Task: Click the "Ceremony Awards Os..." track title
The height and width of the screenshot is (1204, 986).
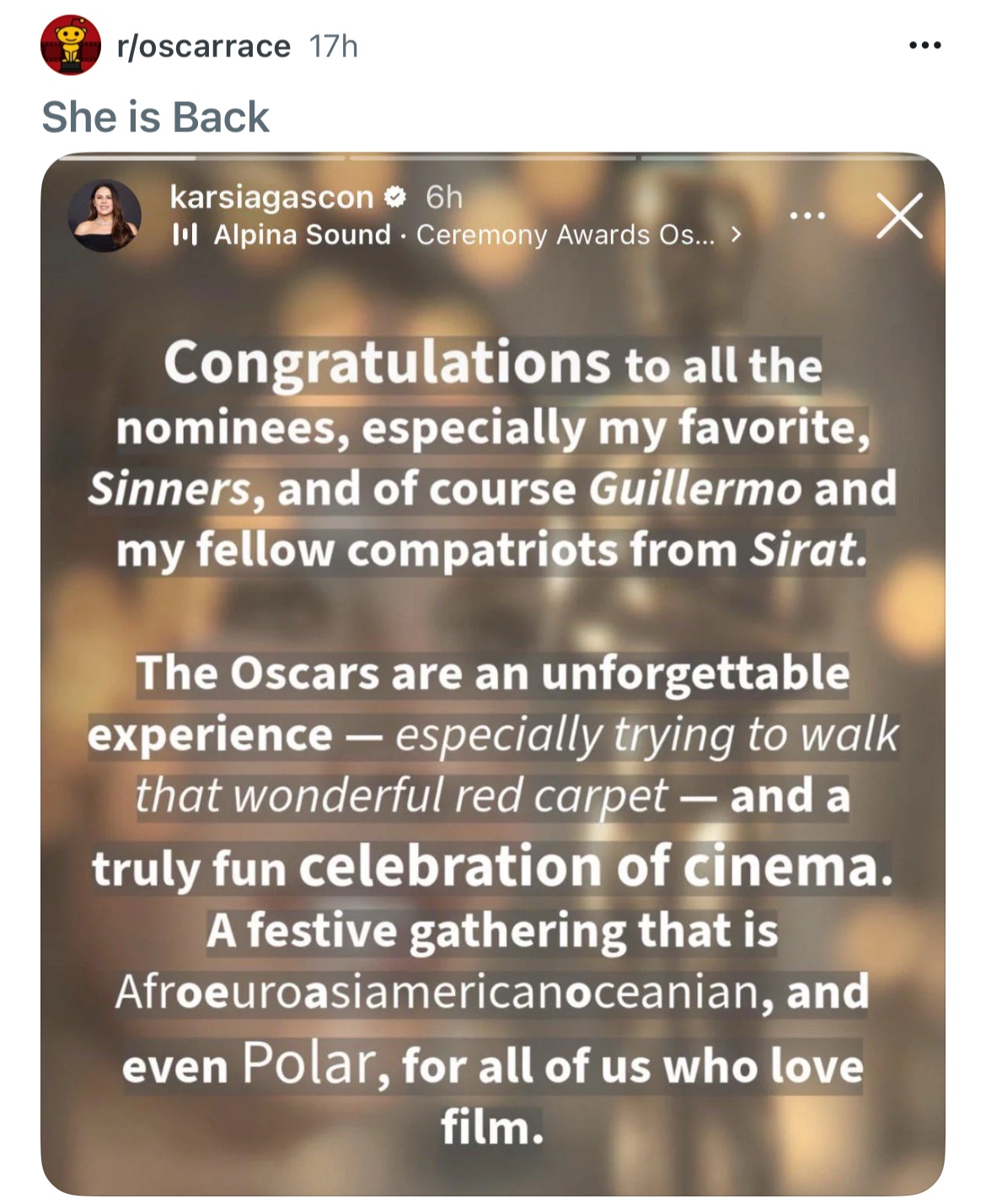Action: (565, 235)
